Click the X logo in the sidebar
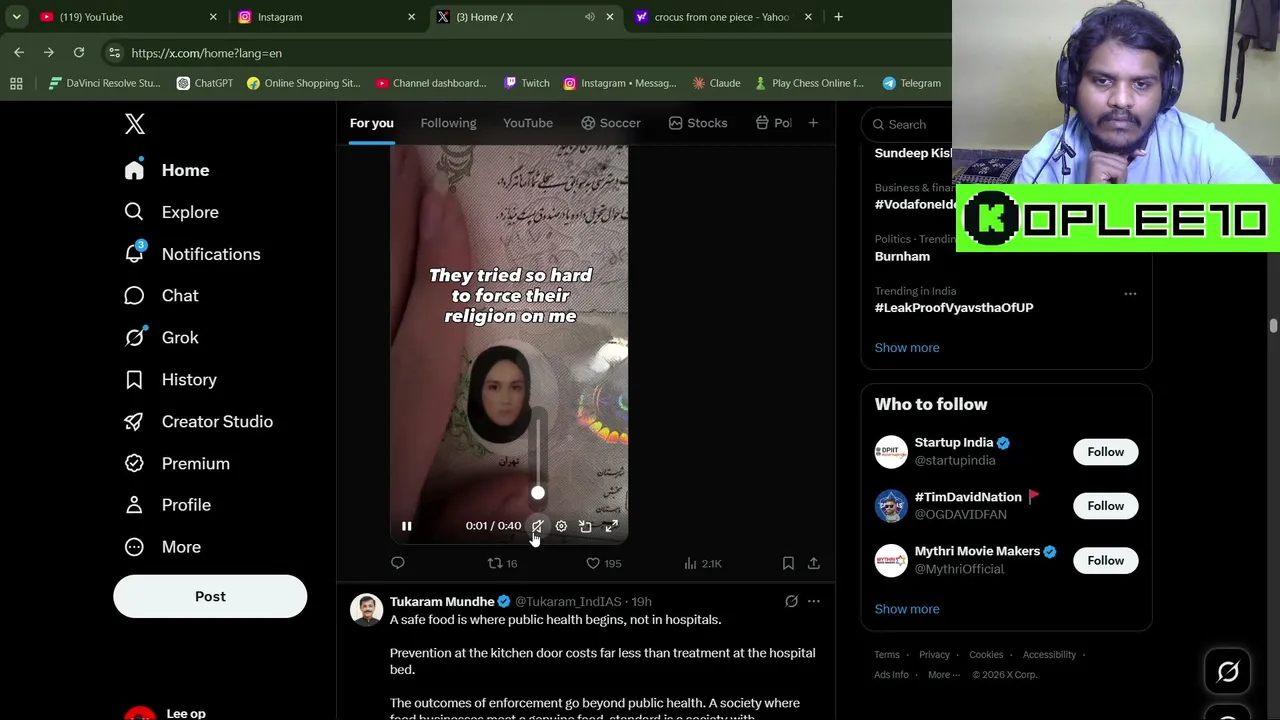This screenshot has height=720, width=1280. click(x=135, y=124)
